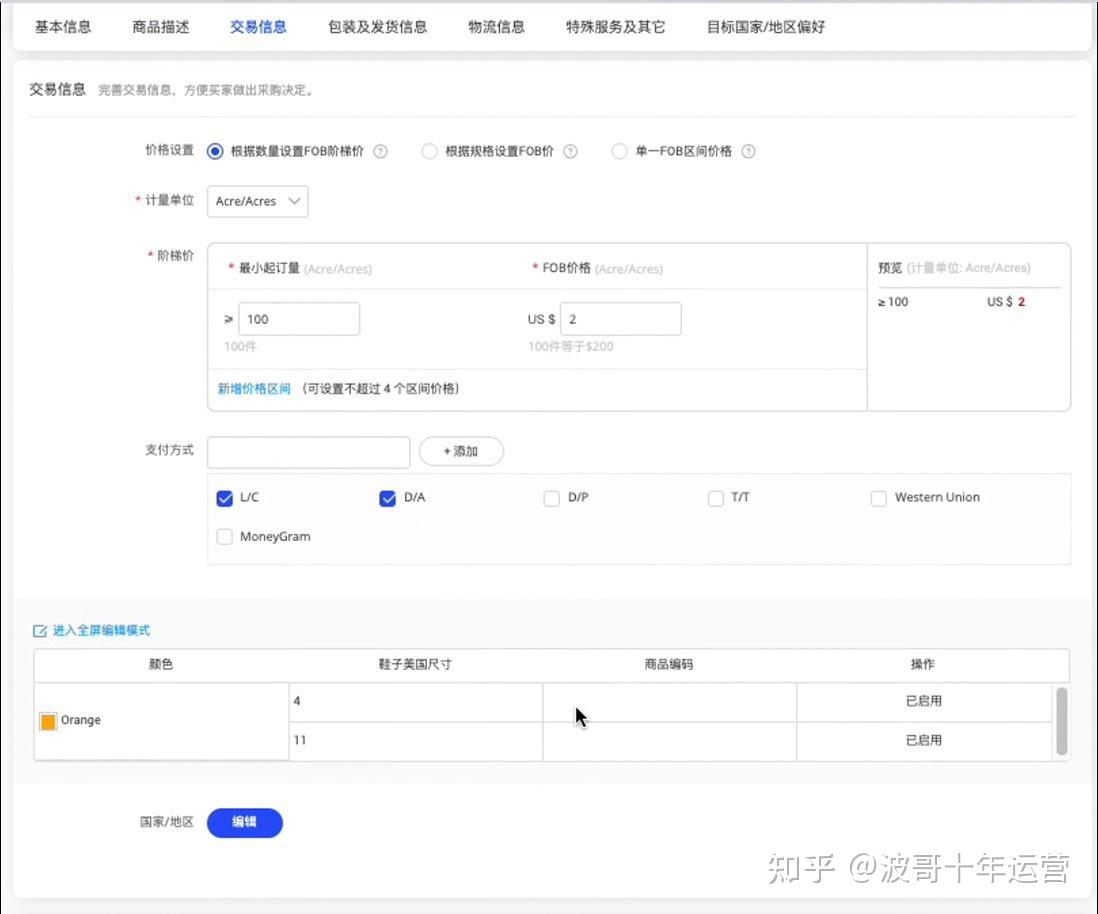Click the 操作 column header
This screenshot has height=914, width=1098.
pos(923,665)
